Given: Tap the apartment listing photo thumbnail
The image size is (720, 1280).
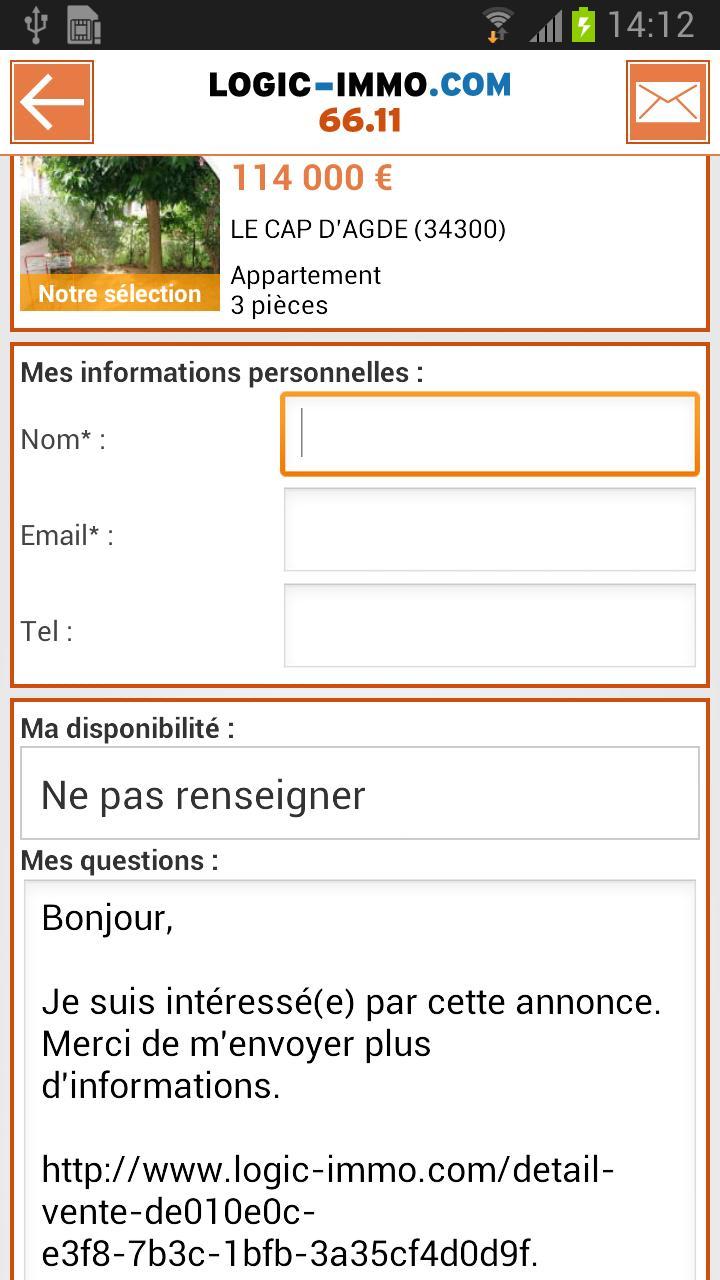Looking at the screenshot, I should tap(120, 233).
